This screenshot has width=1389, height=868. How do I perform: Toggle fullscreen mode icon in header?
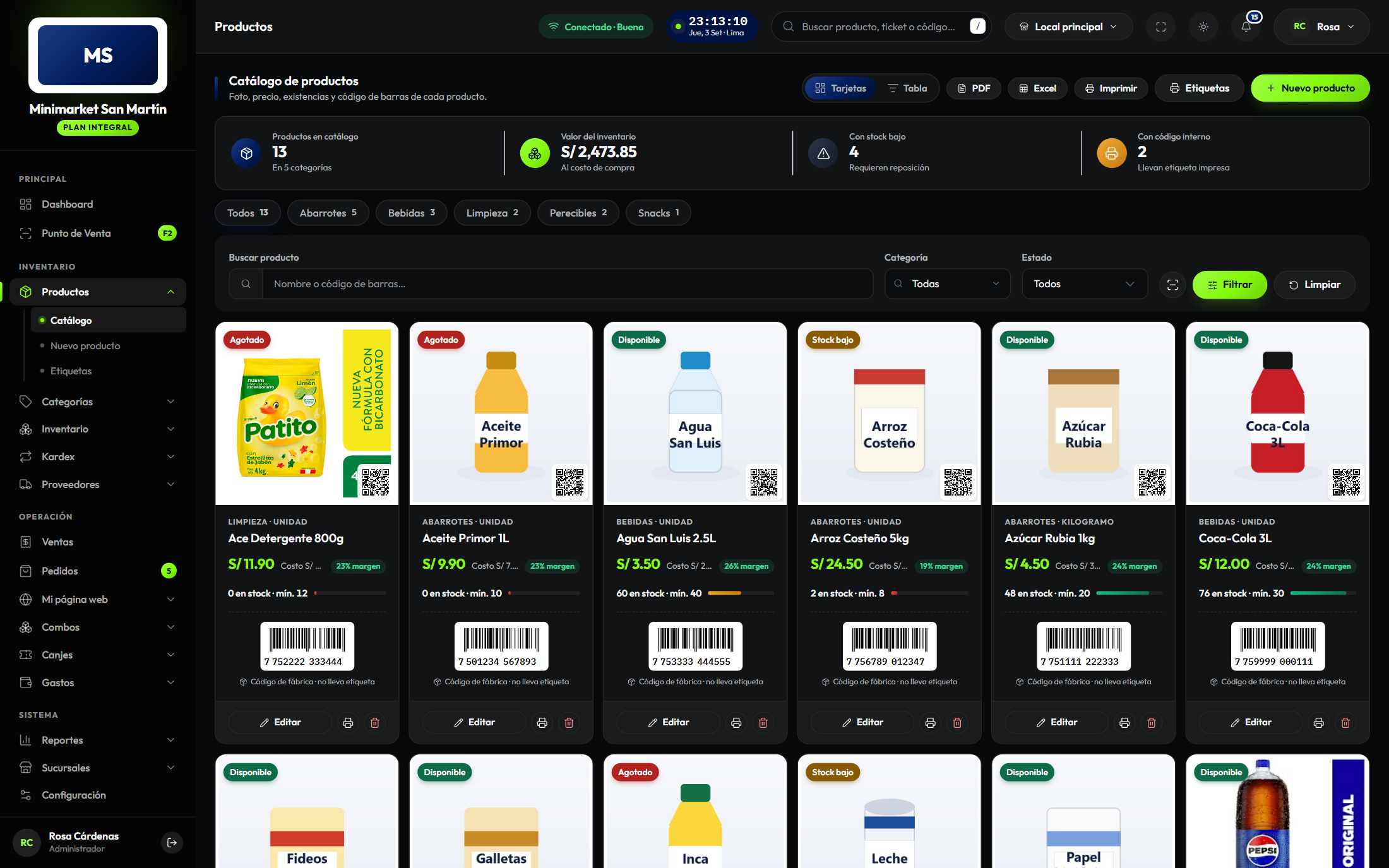(1160, 27)
